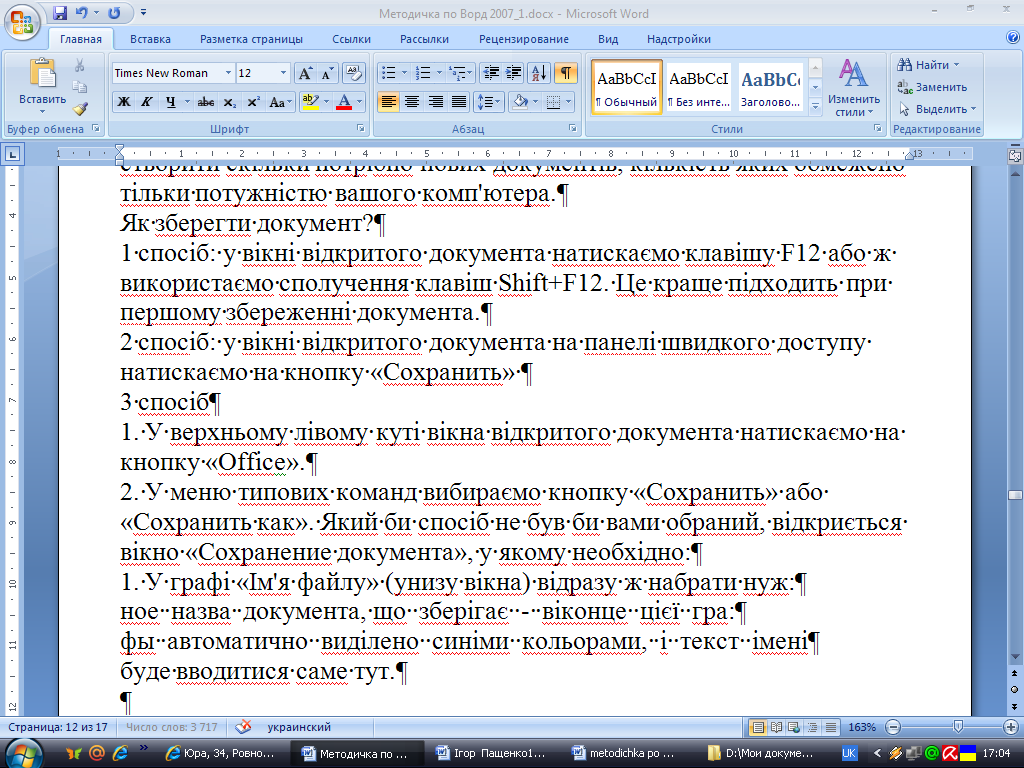The height and width of the screenshot is (768, 1024).
Task: Open Quick Access toolbar customization arrow
Action: point(144,12)
